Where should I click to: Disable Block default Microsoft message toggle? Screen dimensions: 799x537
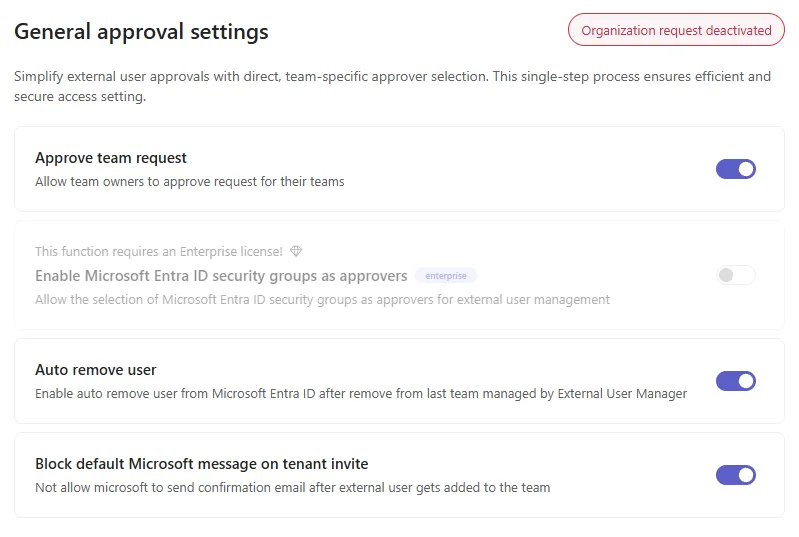click(x=735, y=475)
